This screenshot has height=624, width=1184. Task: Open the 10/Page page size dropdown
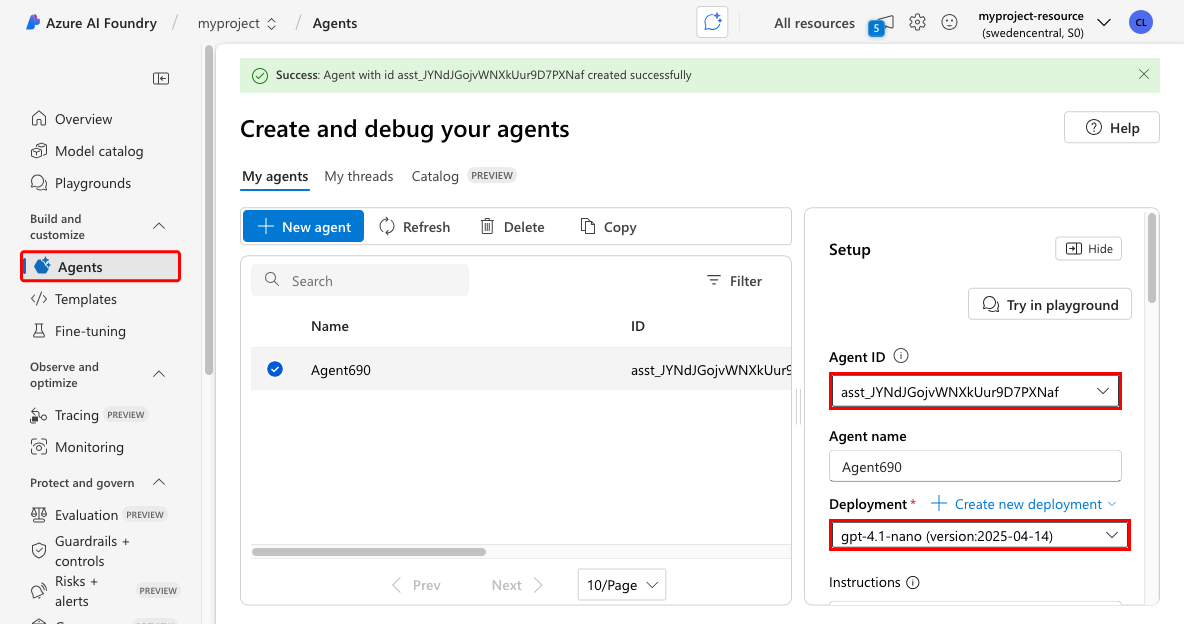pyautogui.click(x=621, y=584)
